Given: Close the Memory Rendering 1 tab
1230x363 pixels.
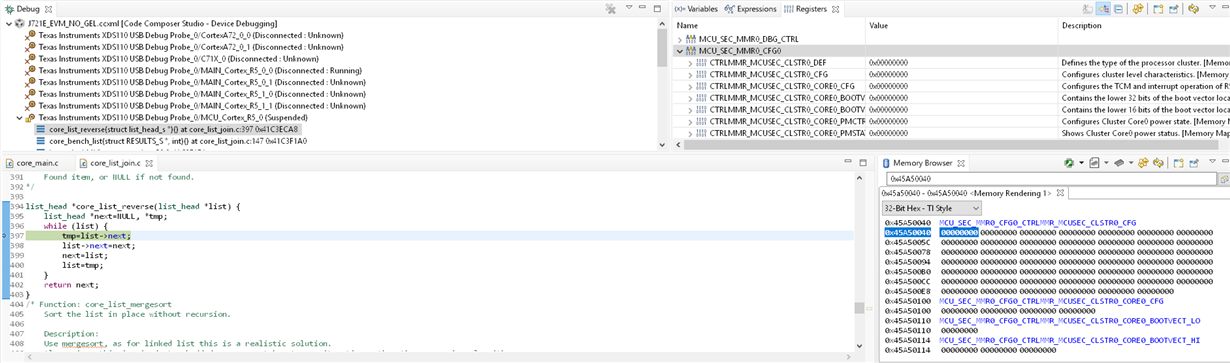Looking at the screenshot, I should pyautogui.click(x=1061, y=192).
